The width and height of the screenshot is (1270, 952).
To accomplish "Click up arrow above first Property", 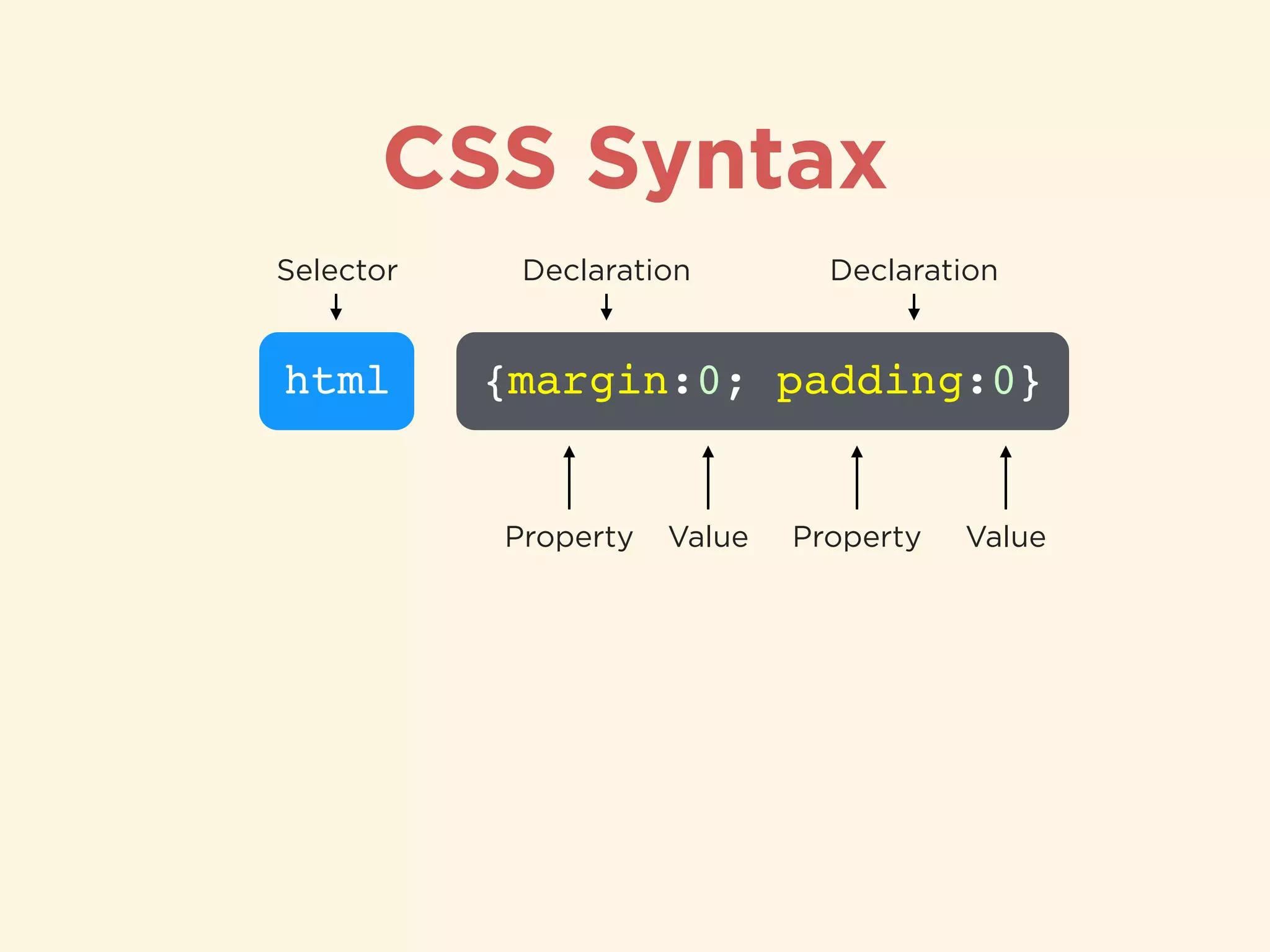I will click(569, 477).
